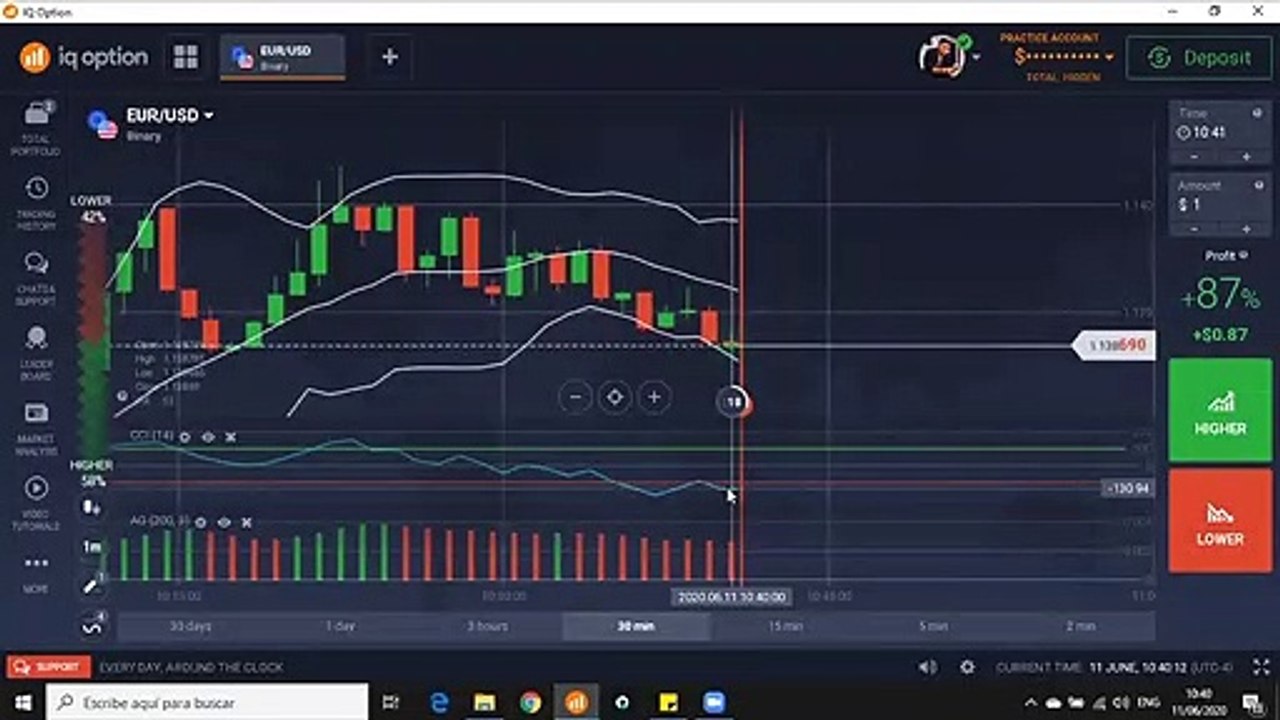Toggle AO indicator visibility
The image size is (1280, 720).
coord(224,522)
